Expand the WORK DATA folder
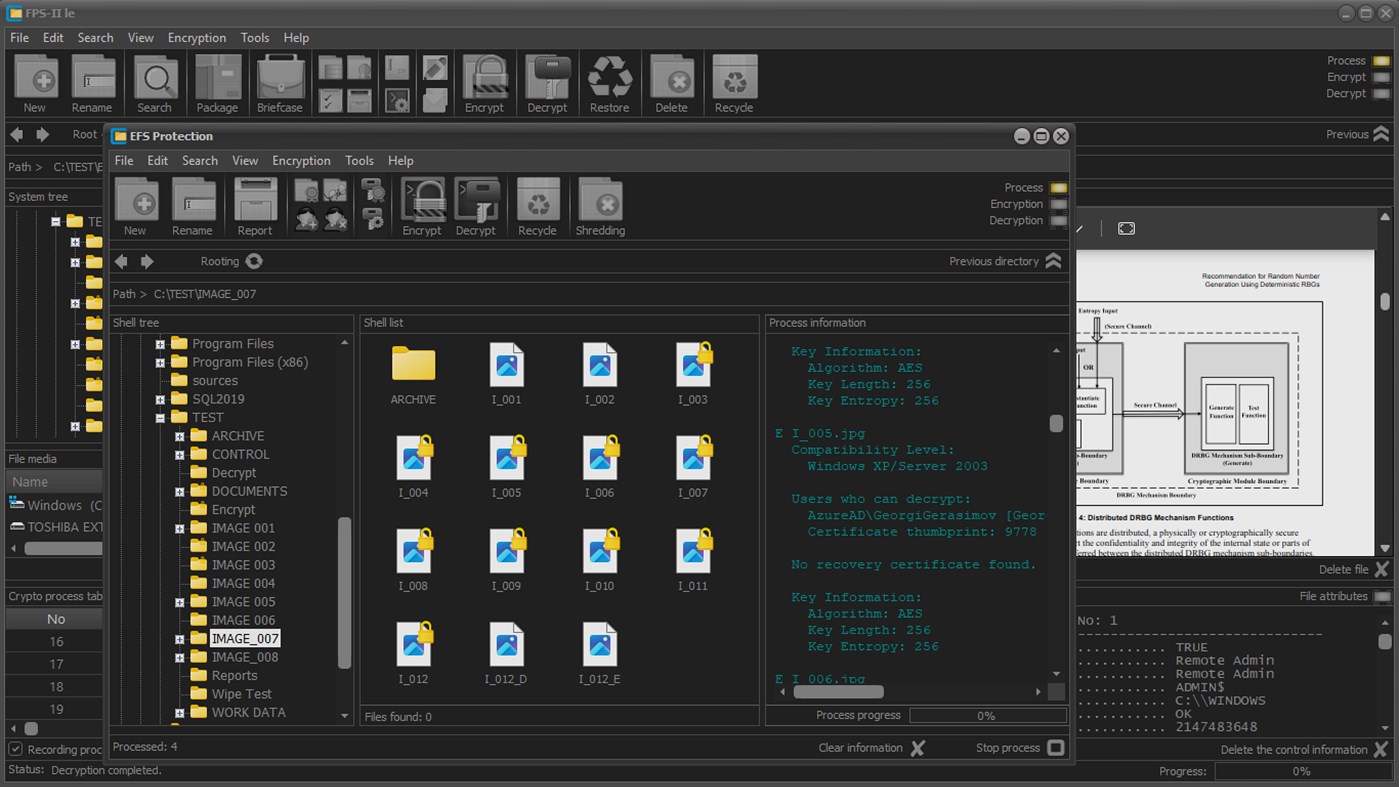 (179, 712)
